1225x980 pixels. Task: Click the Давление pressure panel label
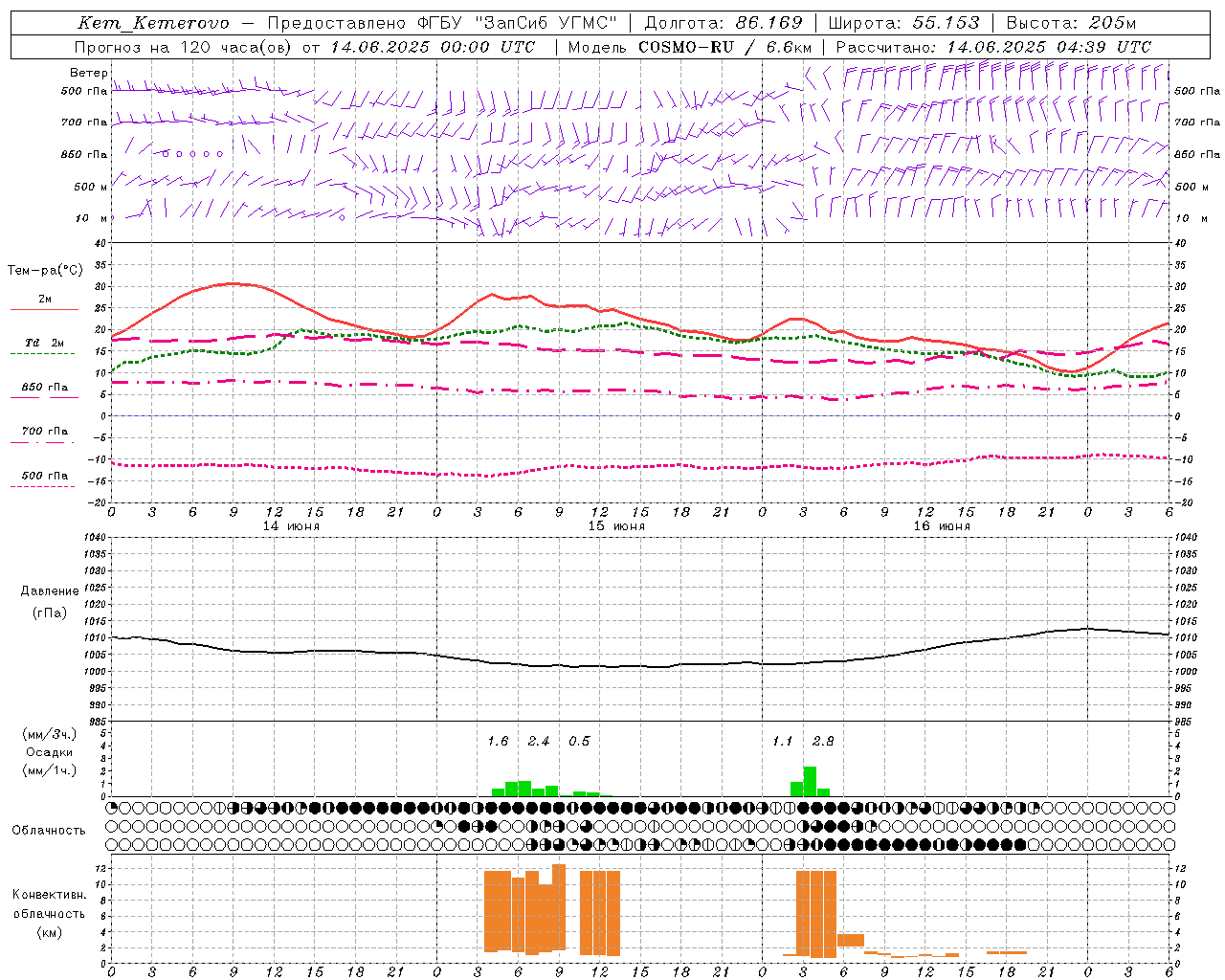pyautogui.click(x=50, y=591)
